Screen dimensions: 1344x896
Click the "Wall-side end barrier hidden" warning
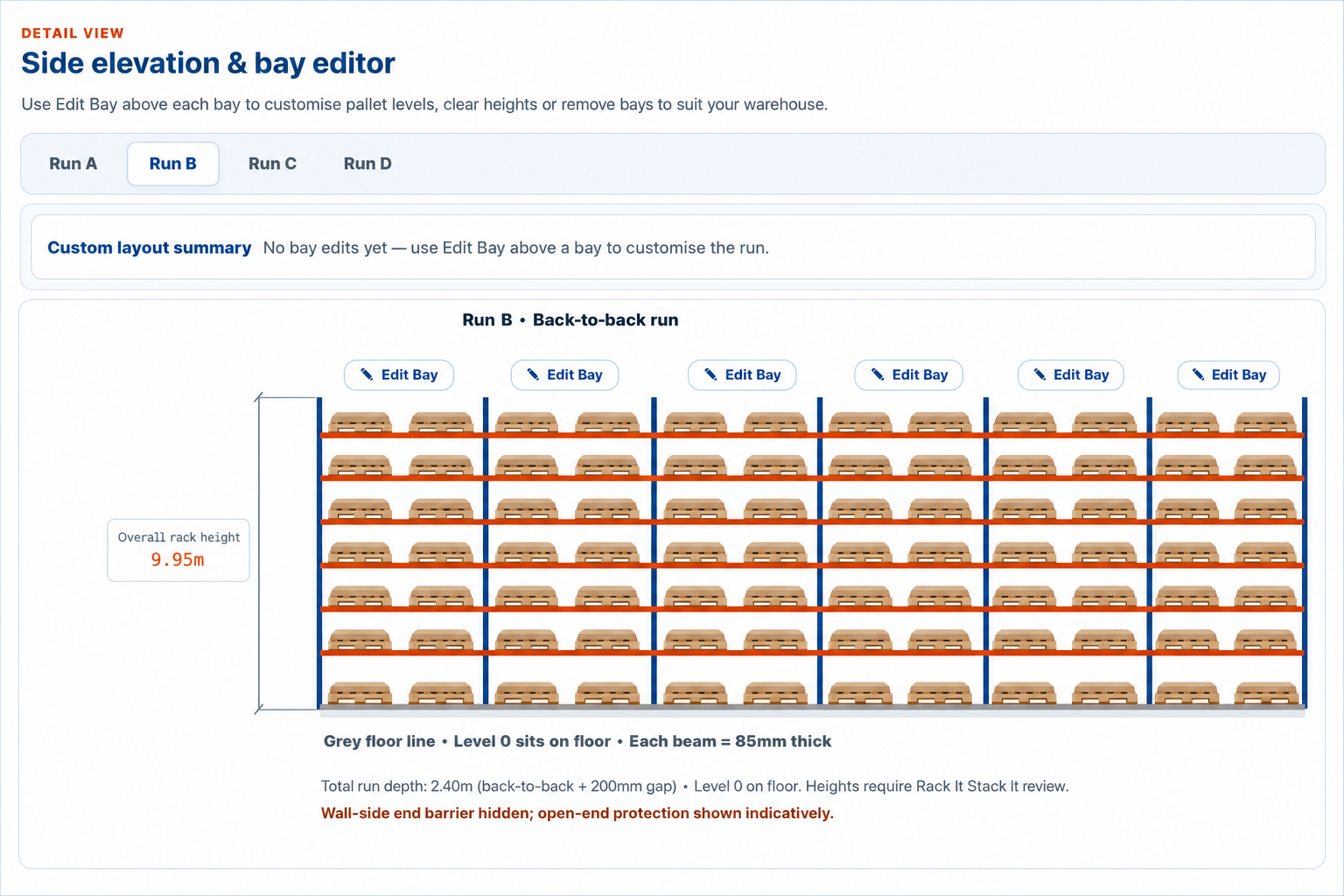[577, 813]
